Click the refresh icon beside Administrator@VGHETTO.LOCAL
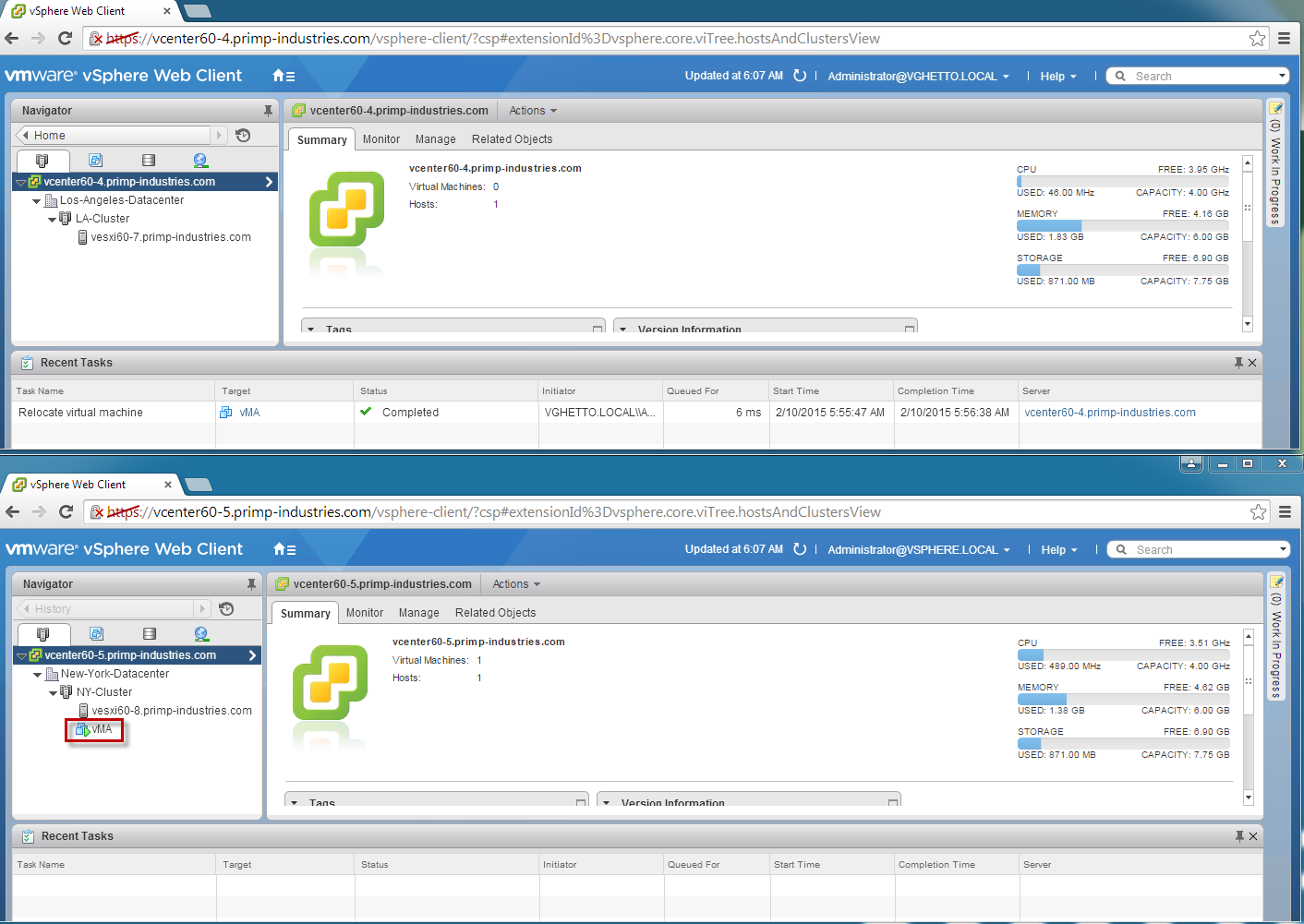The image size is (1304, 924). click(800, 76)
